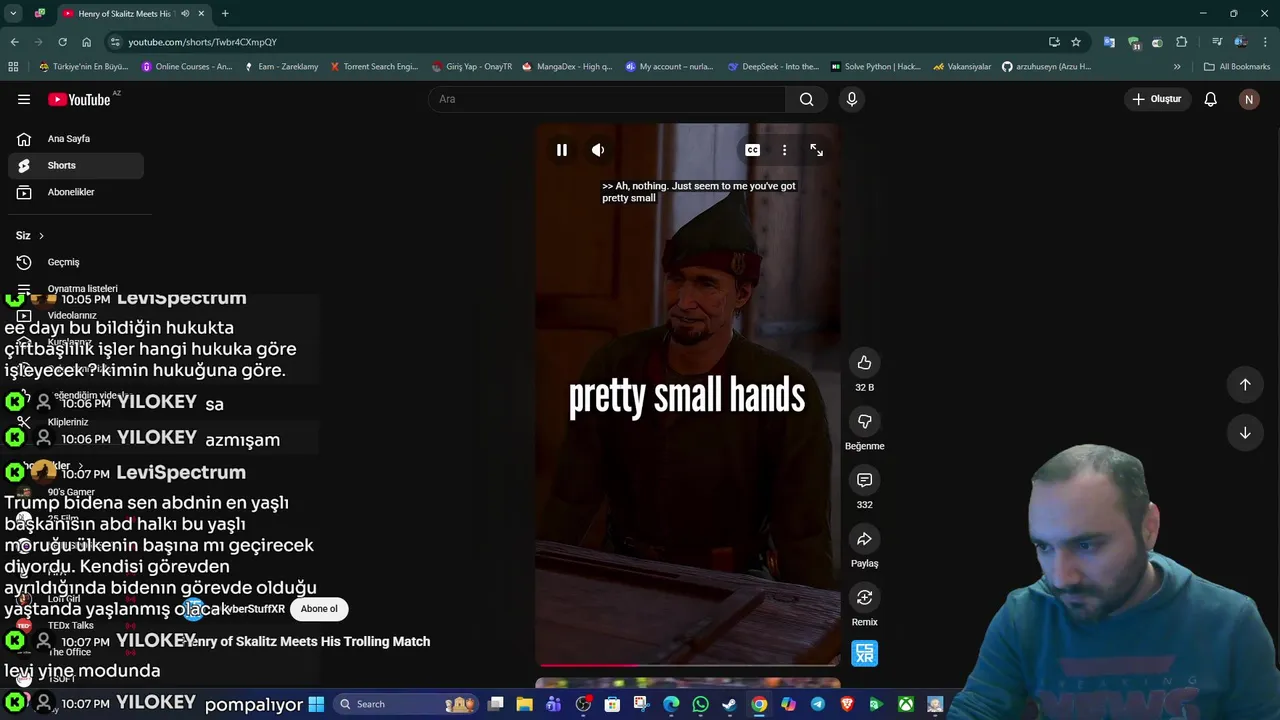Open the Torrent Search Engine bookmark
Image resolution: width=1280 pixels, height=720 pixels.
(374, 67)
